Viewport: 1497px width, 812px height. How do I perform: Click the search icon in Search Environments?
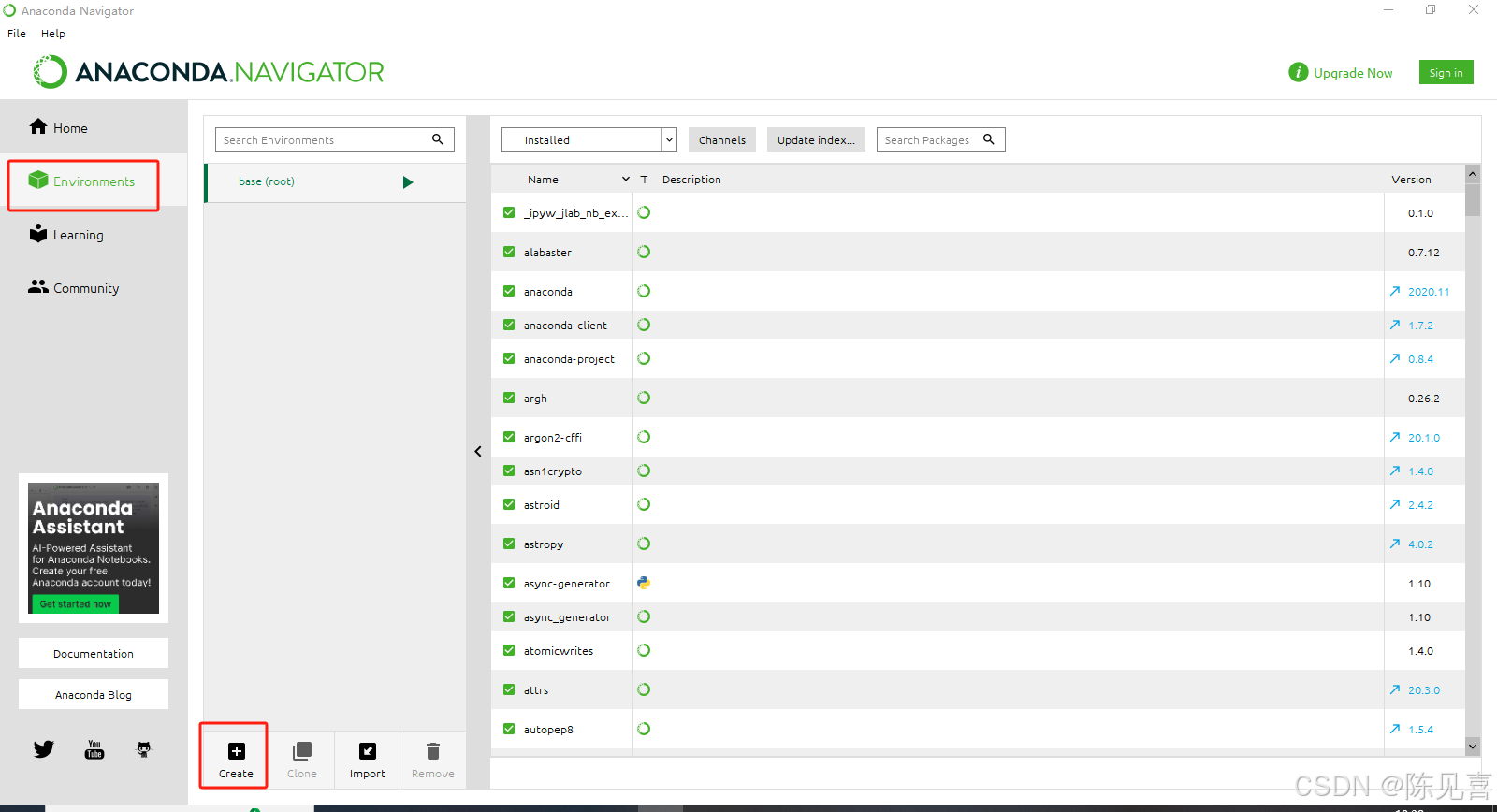coord(437,139)
